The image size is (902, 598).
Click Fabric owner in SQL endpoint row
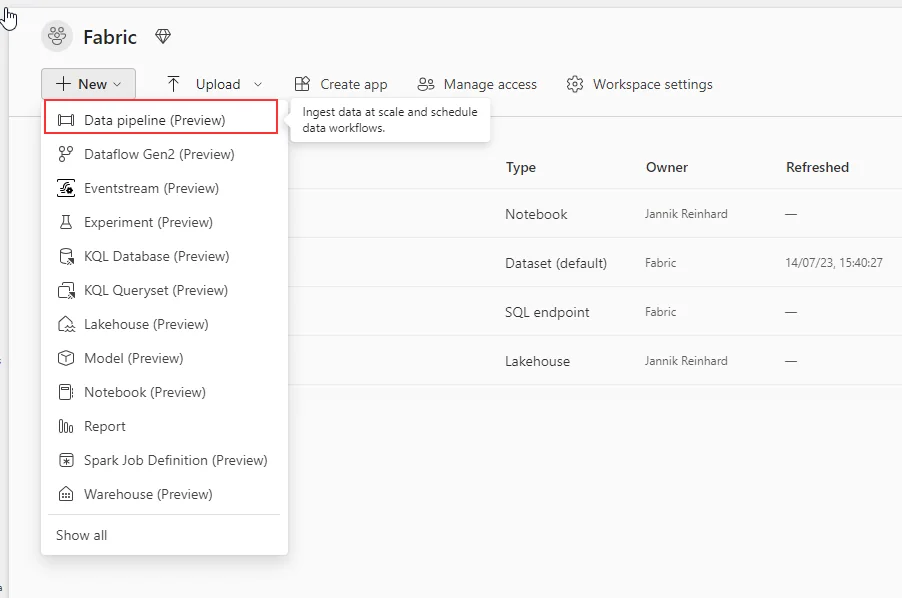point(660,312)
